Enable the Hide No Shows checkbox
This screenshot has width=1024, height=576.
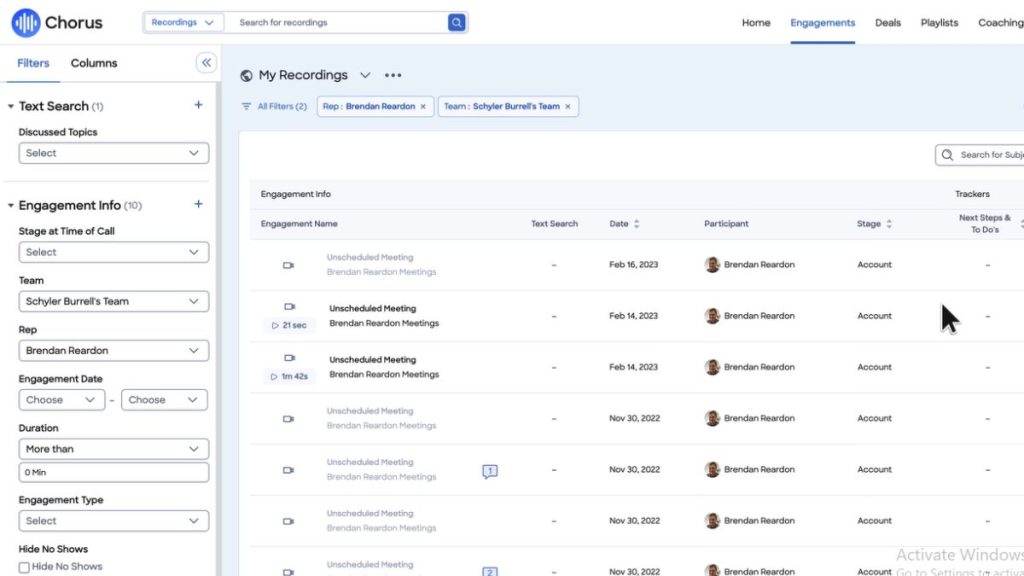coord(23,566)
